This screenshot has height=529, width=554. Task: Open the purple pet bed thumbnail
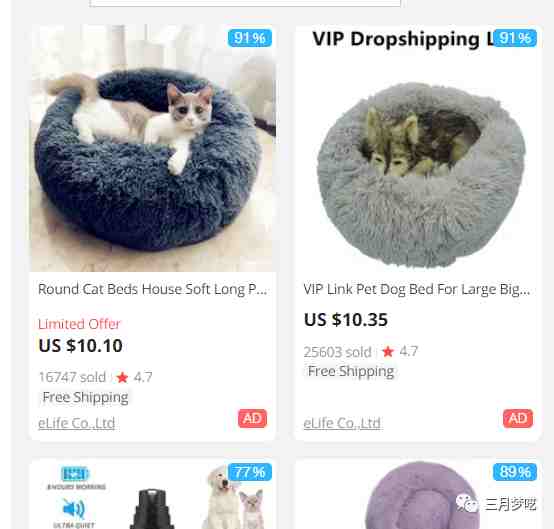(x=418, y=494)
